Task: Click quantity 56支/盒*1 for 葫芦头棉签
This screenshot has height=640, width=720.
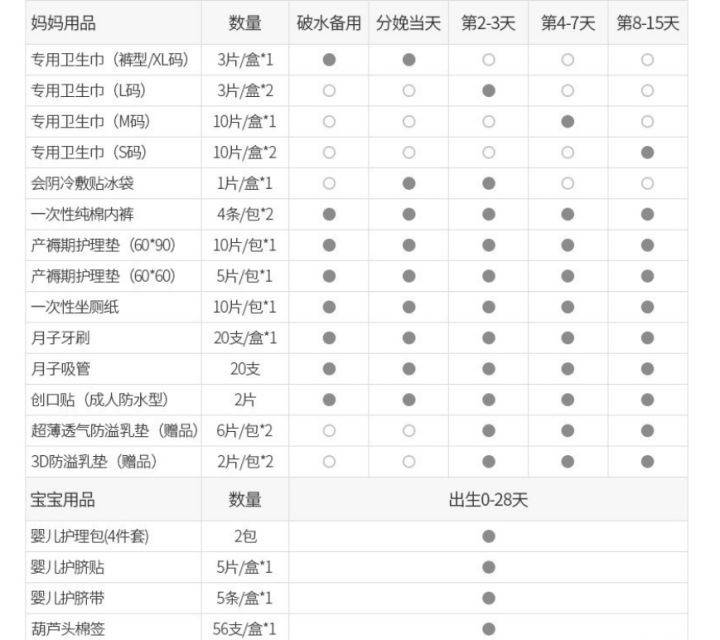Action: click(245, 629)
